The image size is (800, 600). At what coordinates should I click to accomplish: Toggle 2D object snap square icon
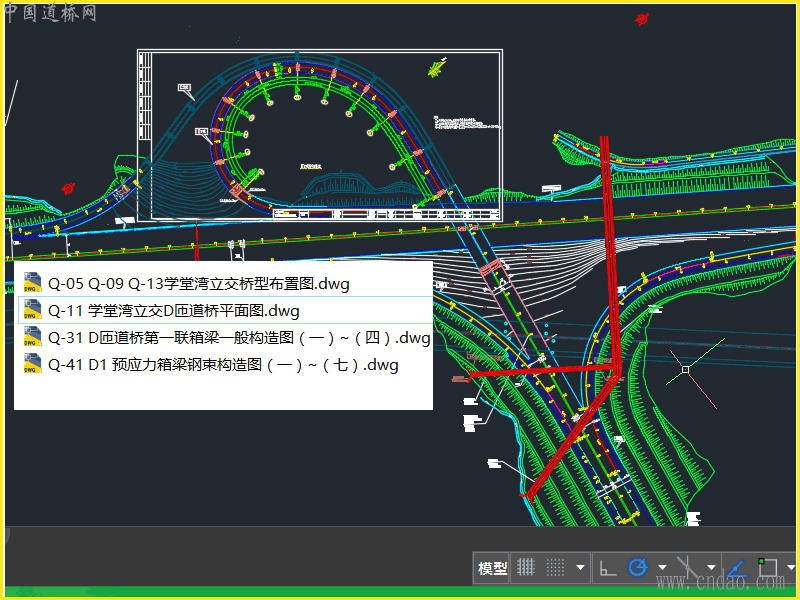tap(767, 567)
